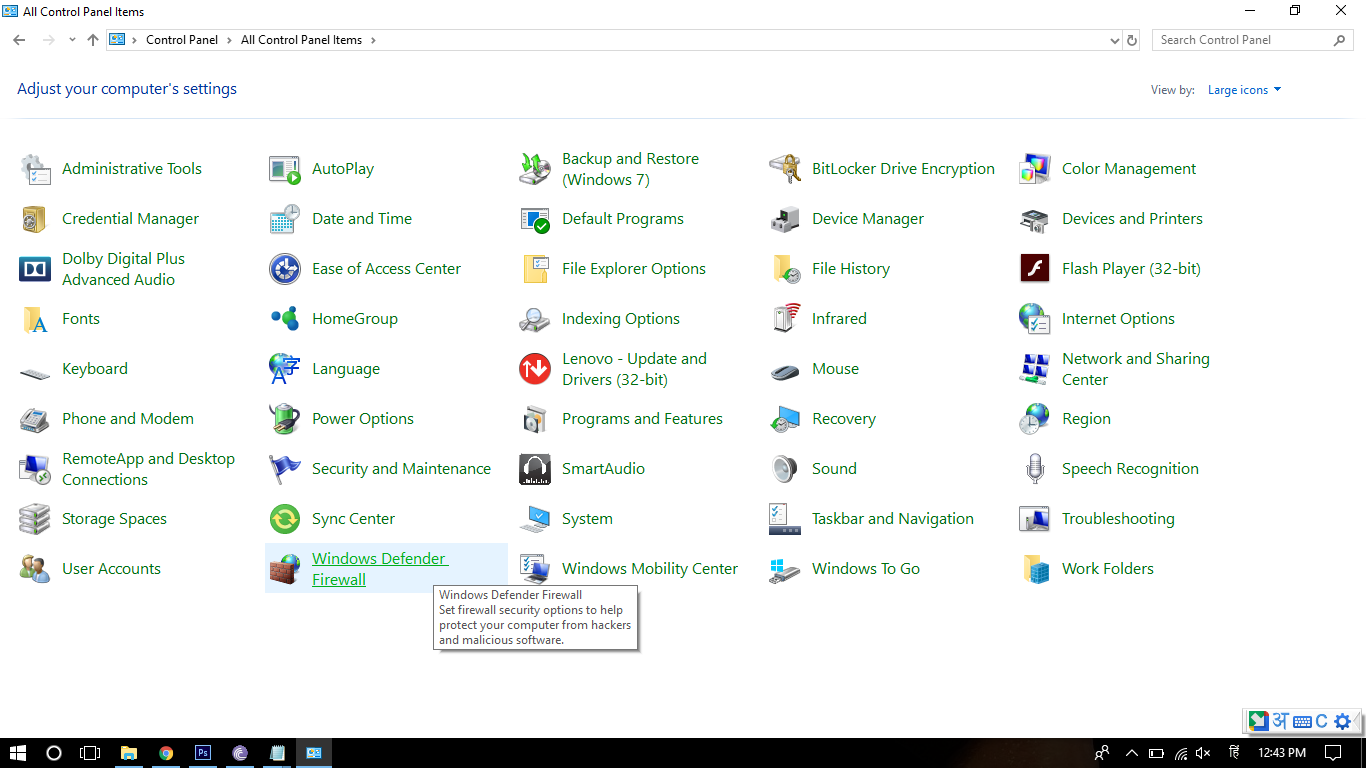Click the Mouse icon

(785, 369)
